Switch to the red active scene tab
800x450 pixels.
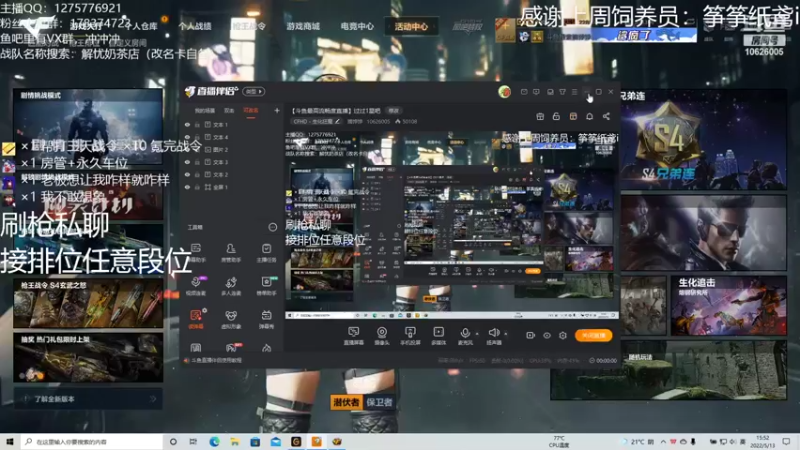coord(251,110)
